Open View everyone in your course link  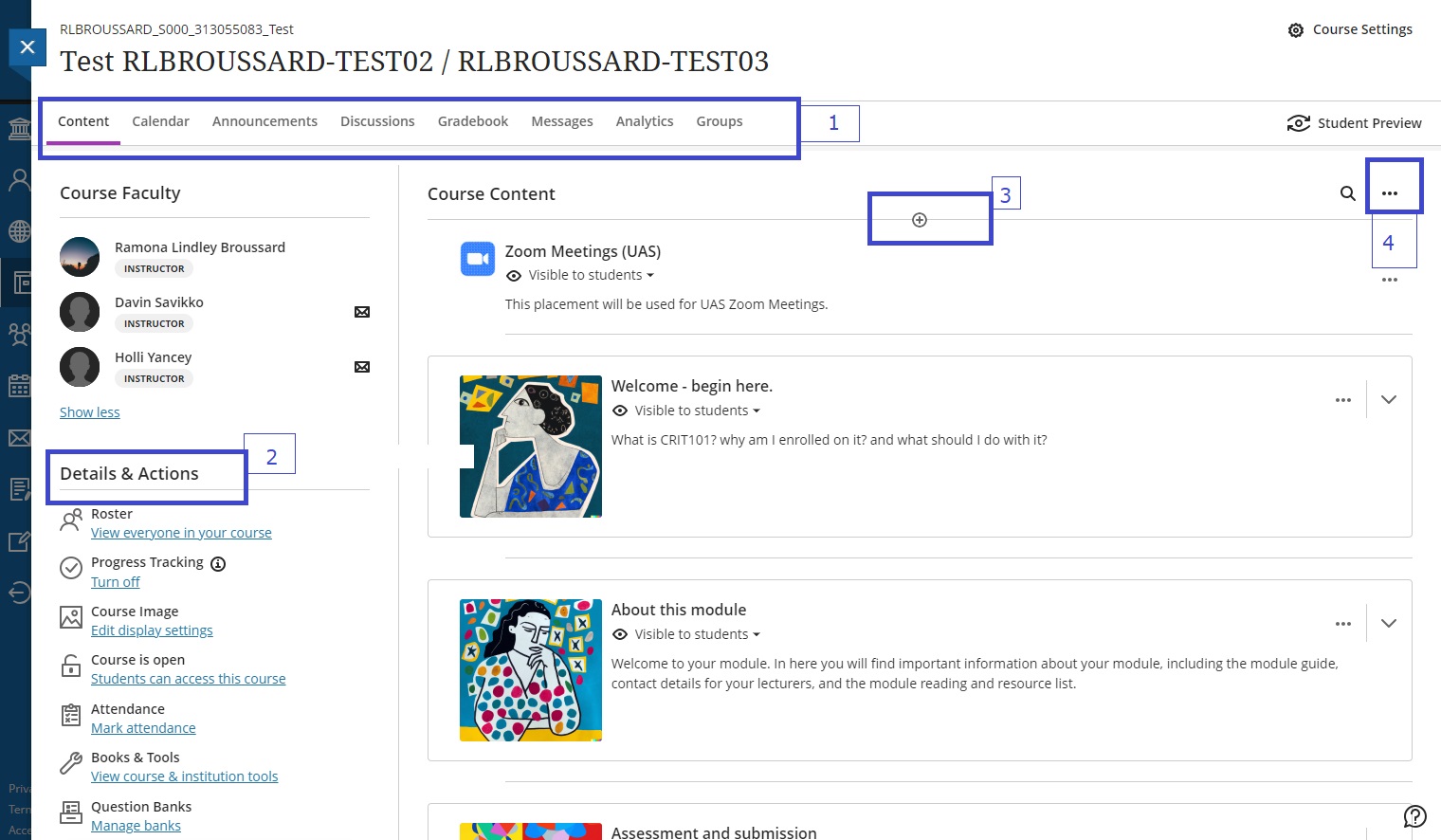tap(181, 533)
